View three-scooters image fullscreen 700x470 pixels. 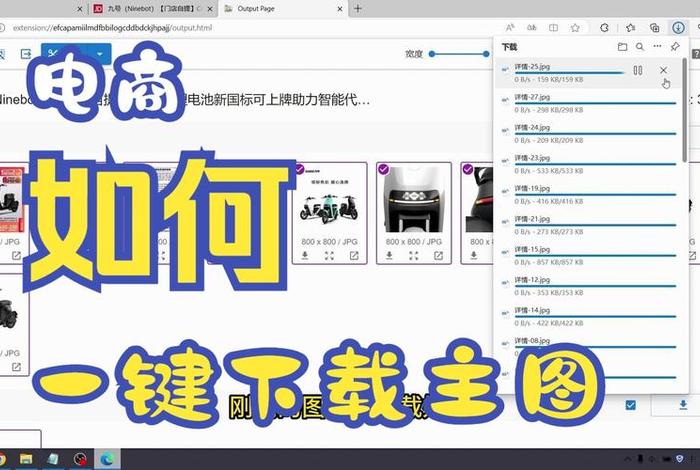coord(329,255)
